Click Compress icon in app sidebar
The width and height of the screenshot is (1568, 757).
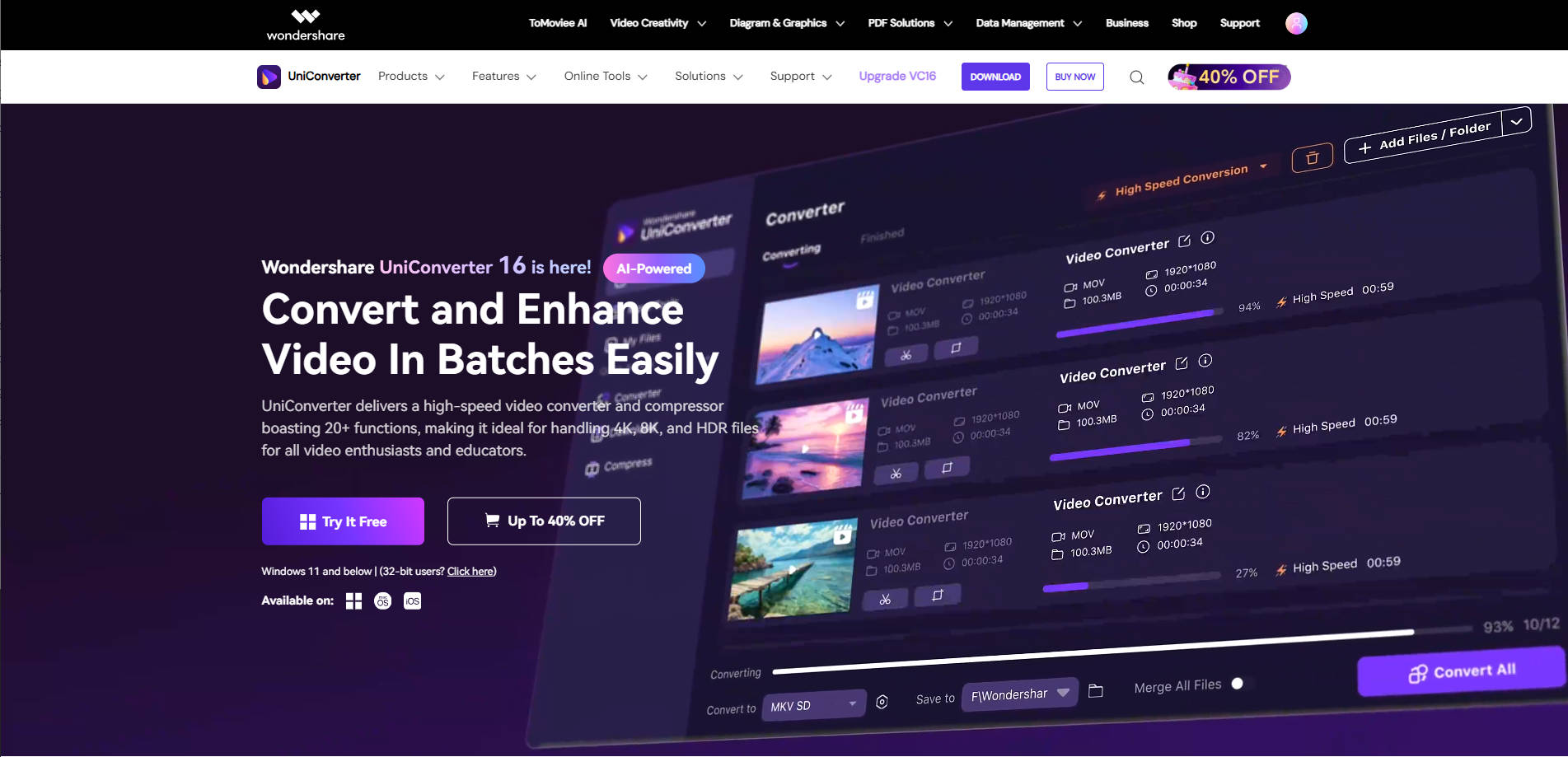pyautogui.click(x=592, y=470)
